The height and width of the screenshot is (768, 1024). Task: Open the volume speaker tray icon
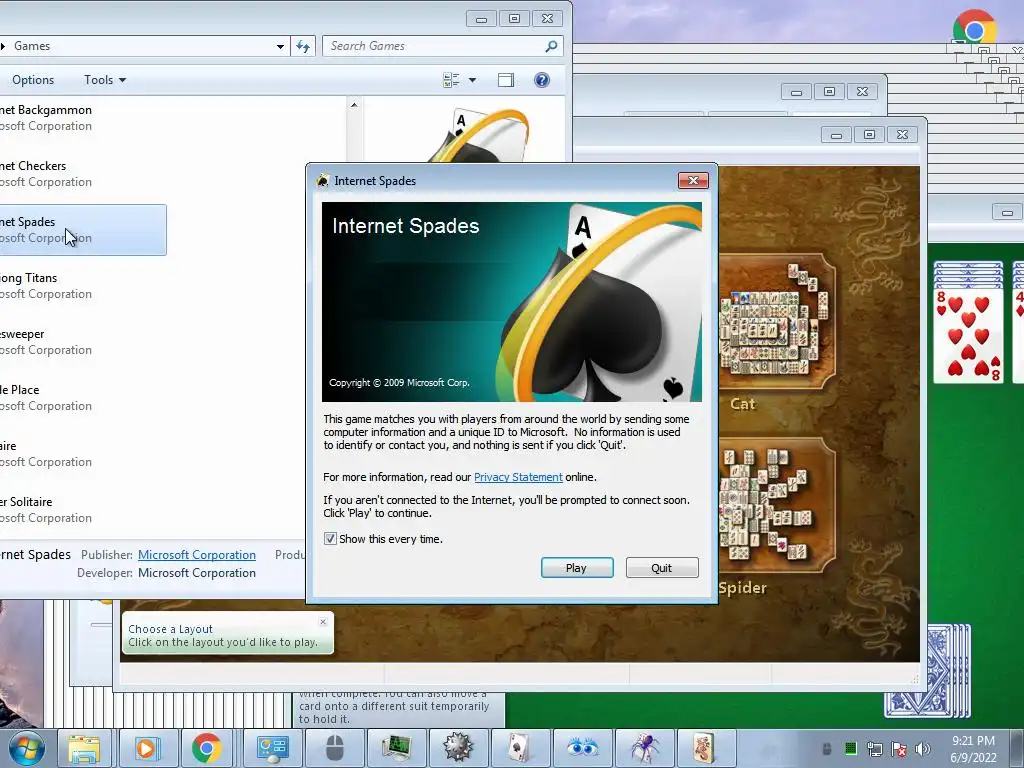coord(923,749)
